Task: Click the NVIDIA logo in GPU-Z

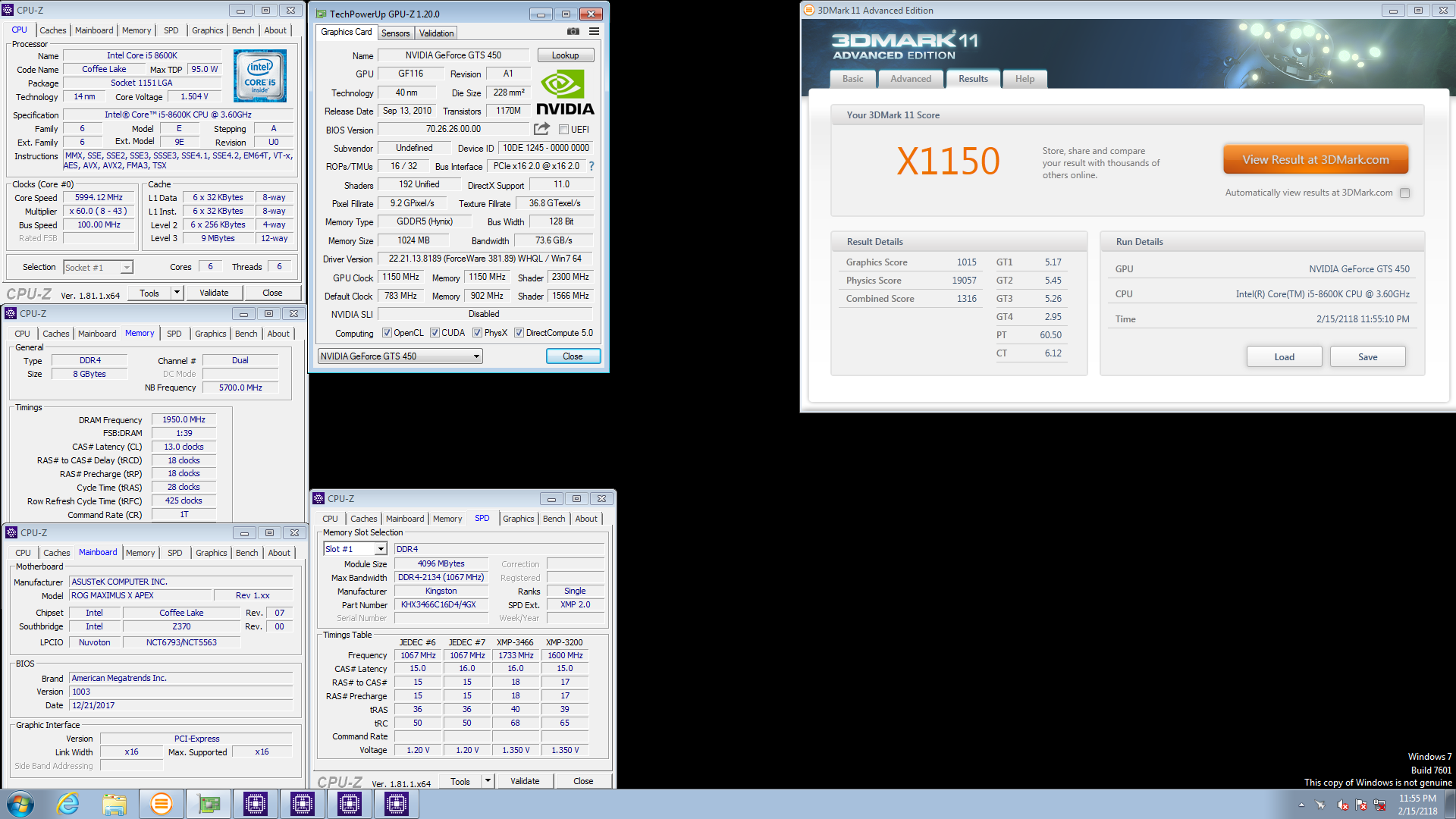Action: pos(565,92)
